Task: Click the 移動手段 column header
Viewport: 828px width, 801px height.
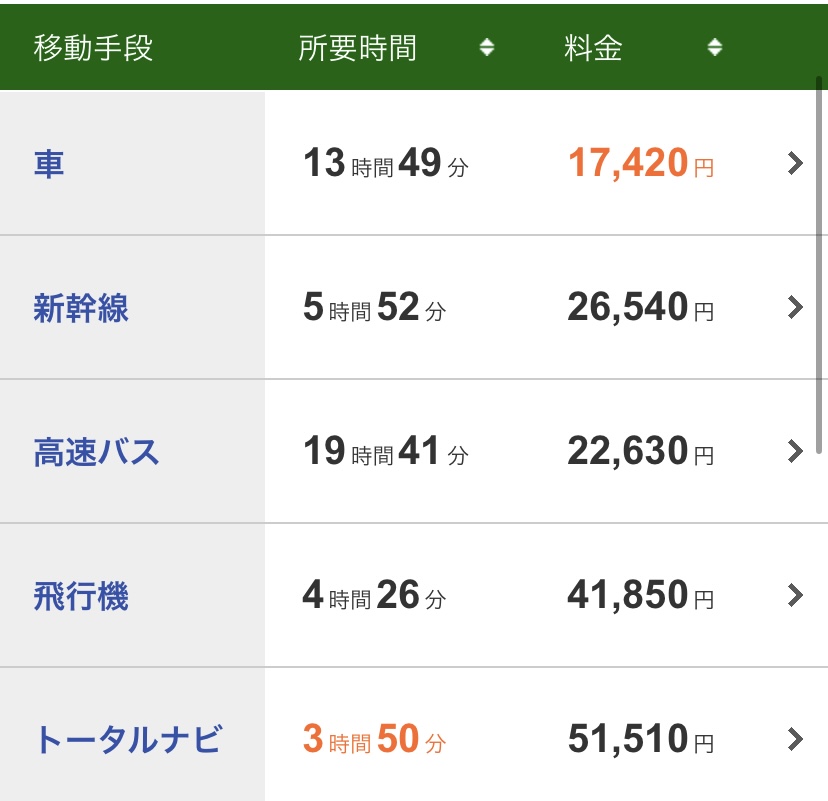Action: pyautogui.click(x=93, y=48)
